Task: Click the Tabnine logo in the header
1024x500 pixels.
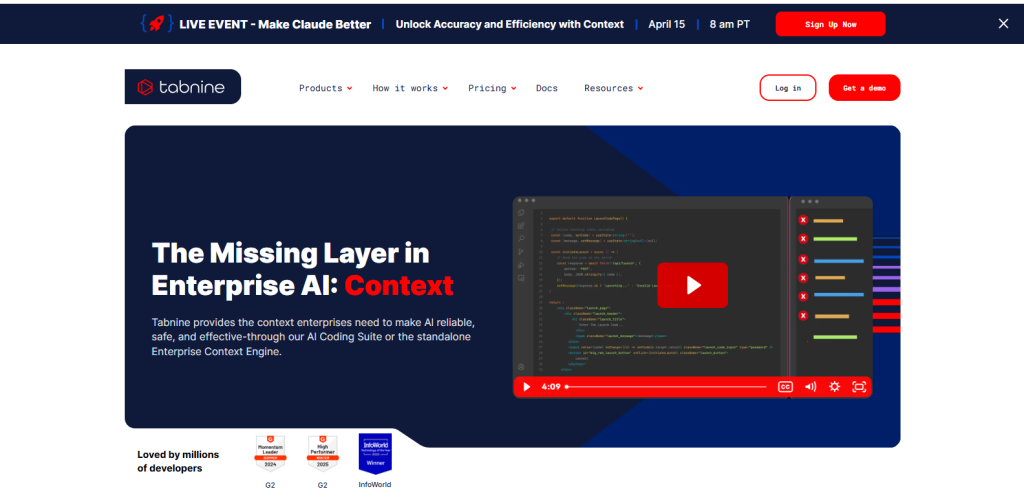Action: [x=182, y=87]
